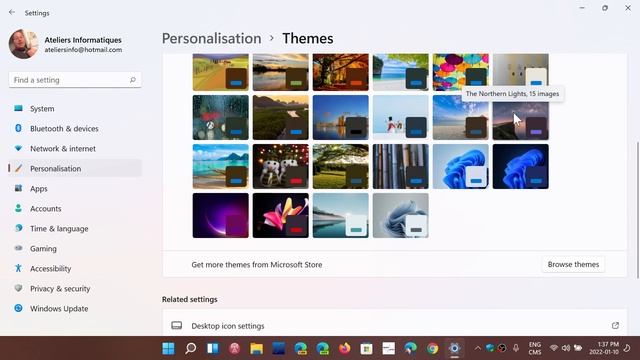Image resolution: width=640 pixels, height=360 pixels.
Task: Open the volume speaker tray icon
Action: (566, 348)
